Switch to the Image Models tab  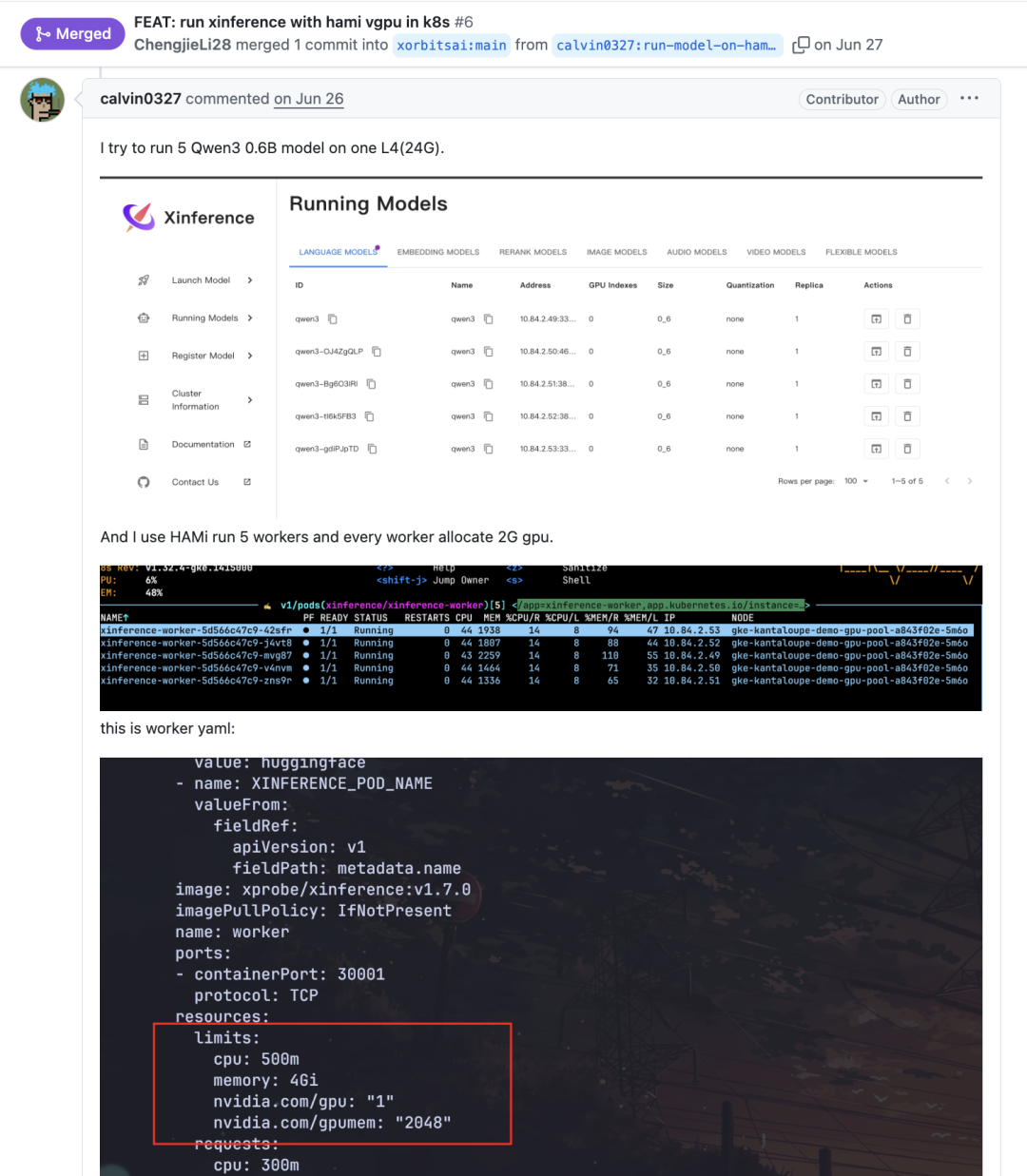616,252
